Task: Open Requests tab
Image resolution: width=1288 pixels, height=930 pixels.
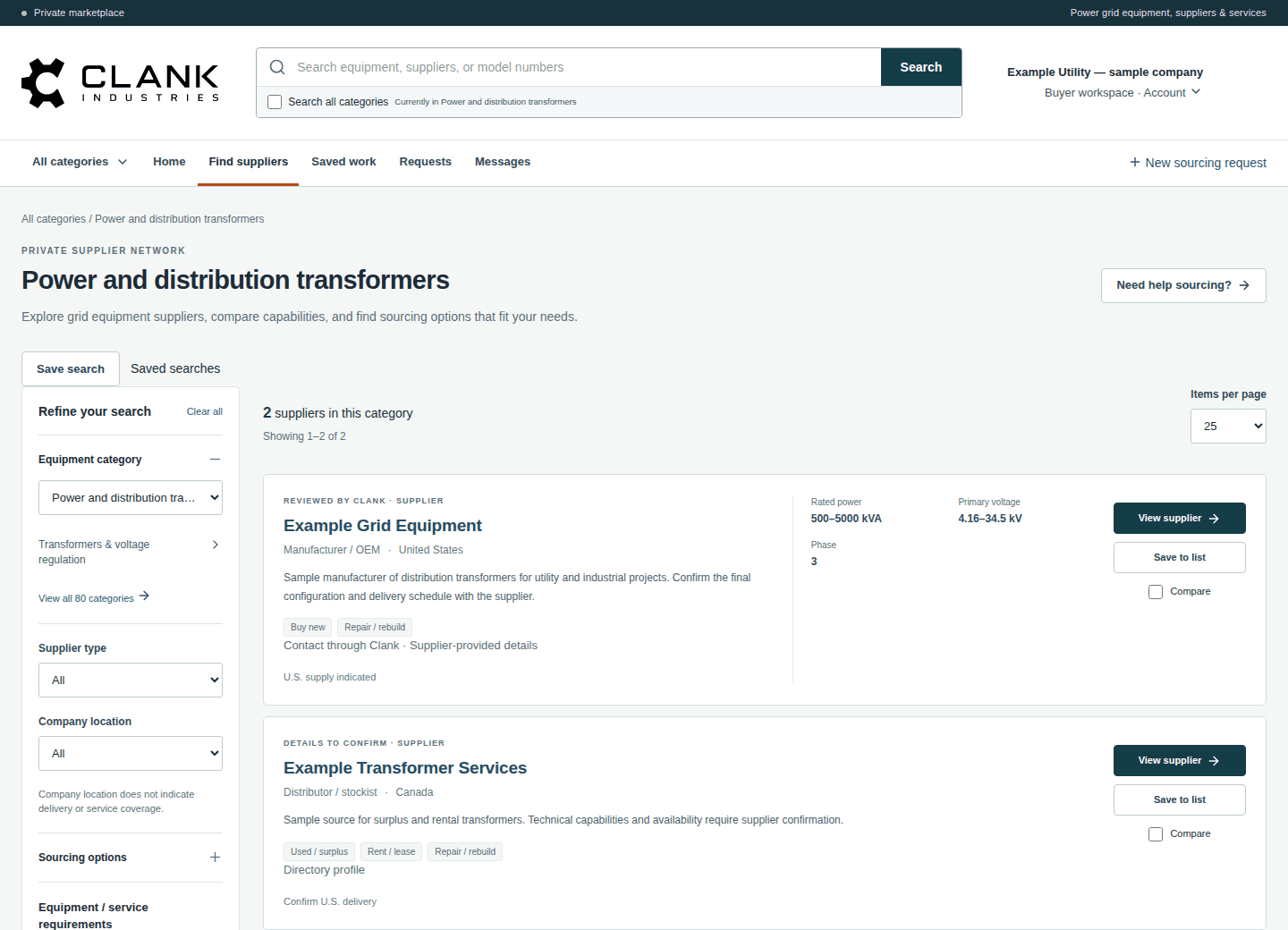Action: (x=426, y=162)
